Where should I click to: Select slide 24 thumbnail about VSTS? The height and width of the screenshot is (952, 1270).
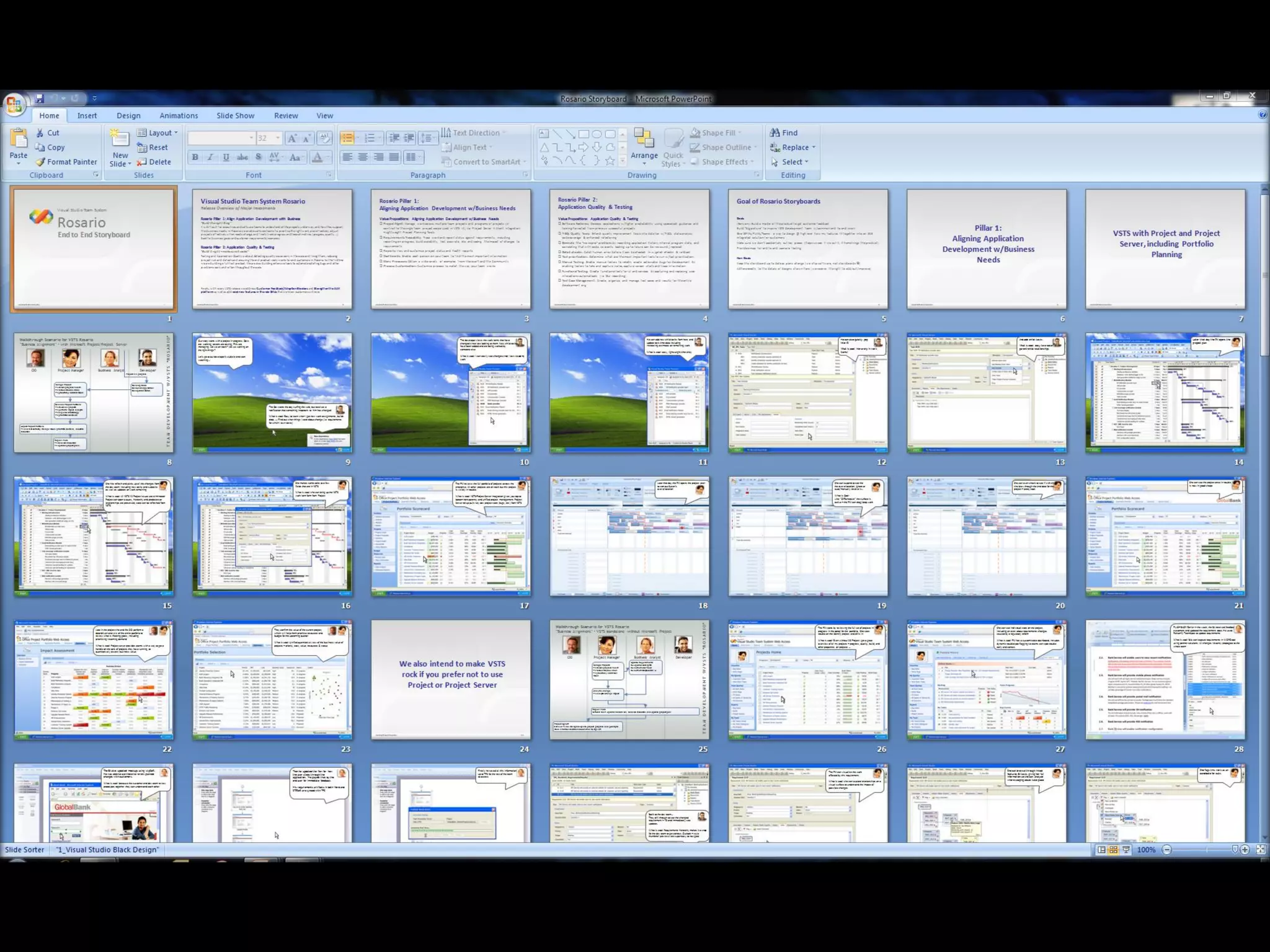(x=451, y=679)
